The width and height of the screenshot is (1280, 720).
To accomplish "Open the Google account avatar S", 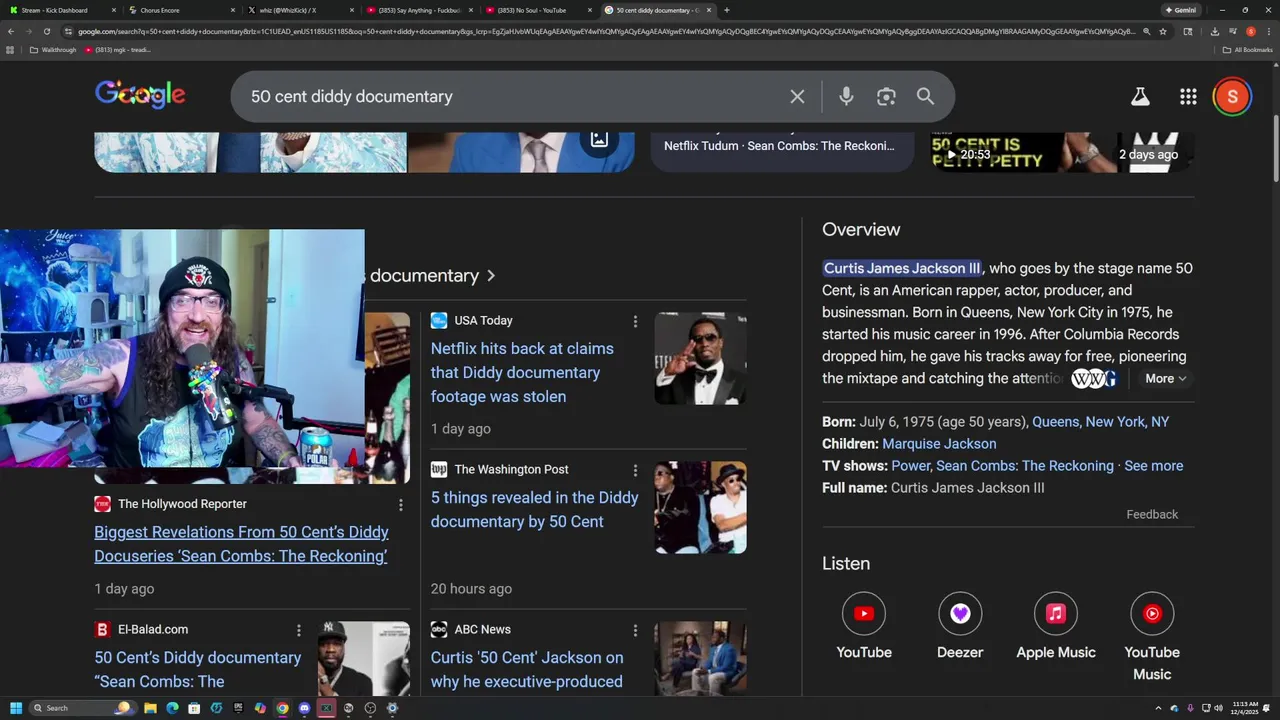I will [x=1232, y=96].
